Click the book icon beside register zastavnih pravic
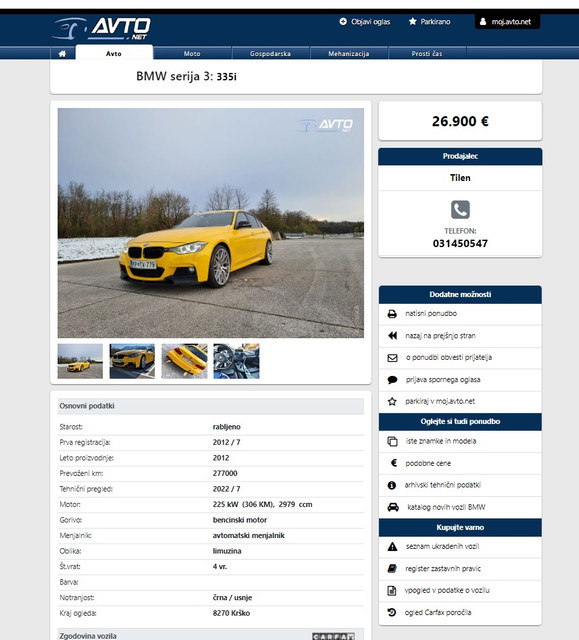The height and width of the screenshot is (640, 579). coord(392,568)
